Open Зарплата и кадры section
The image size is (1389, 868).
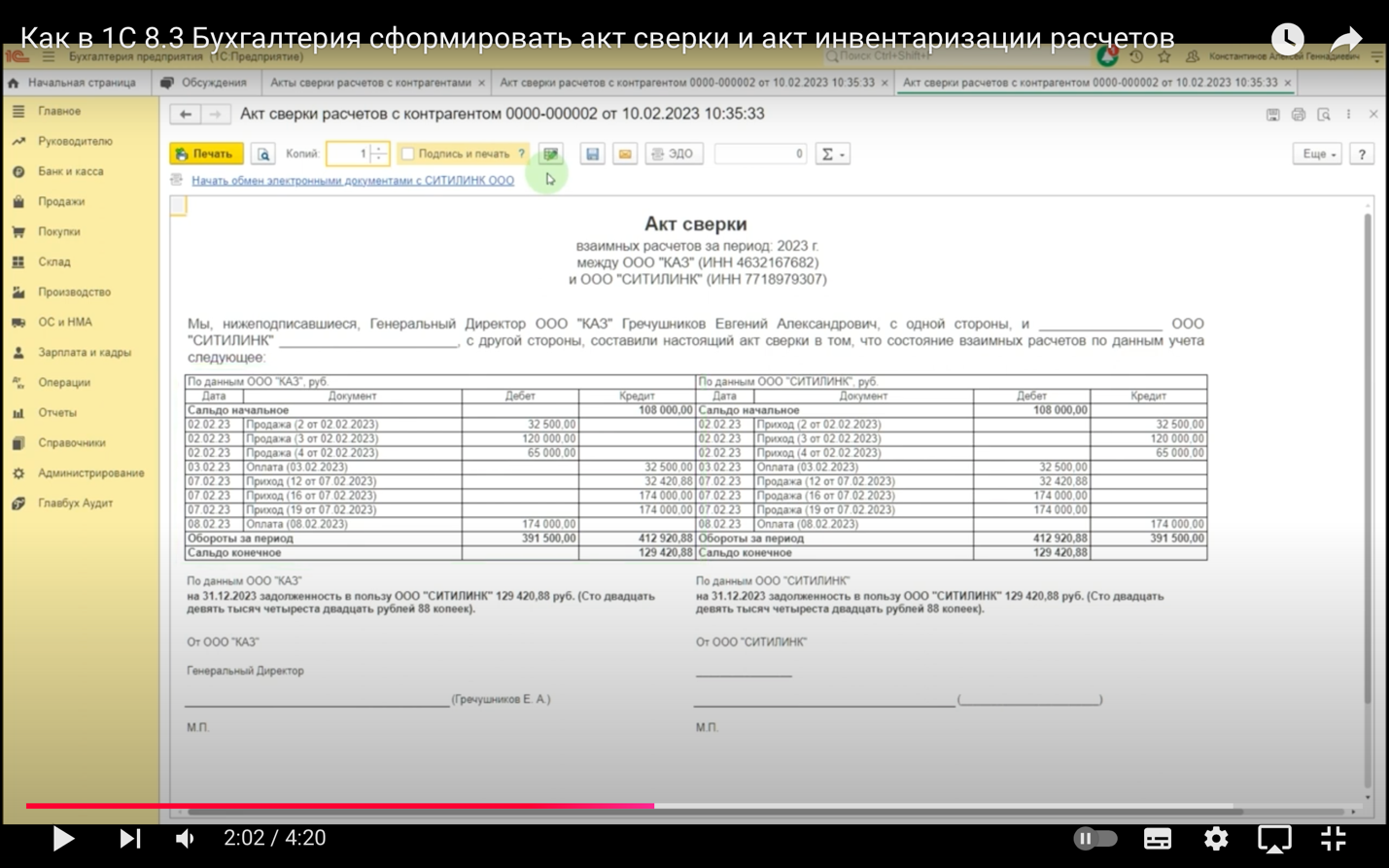point(85,352)
